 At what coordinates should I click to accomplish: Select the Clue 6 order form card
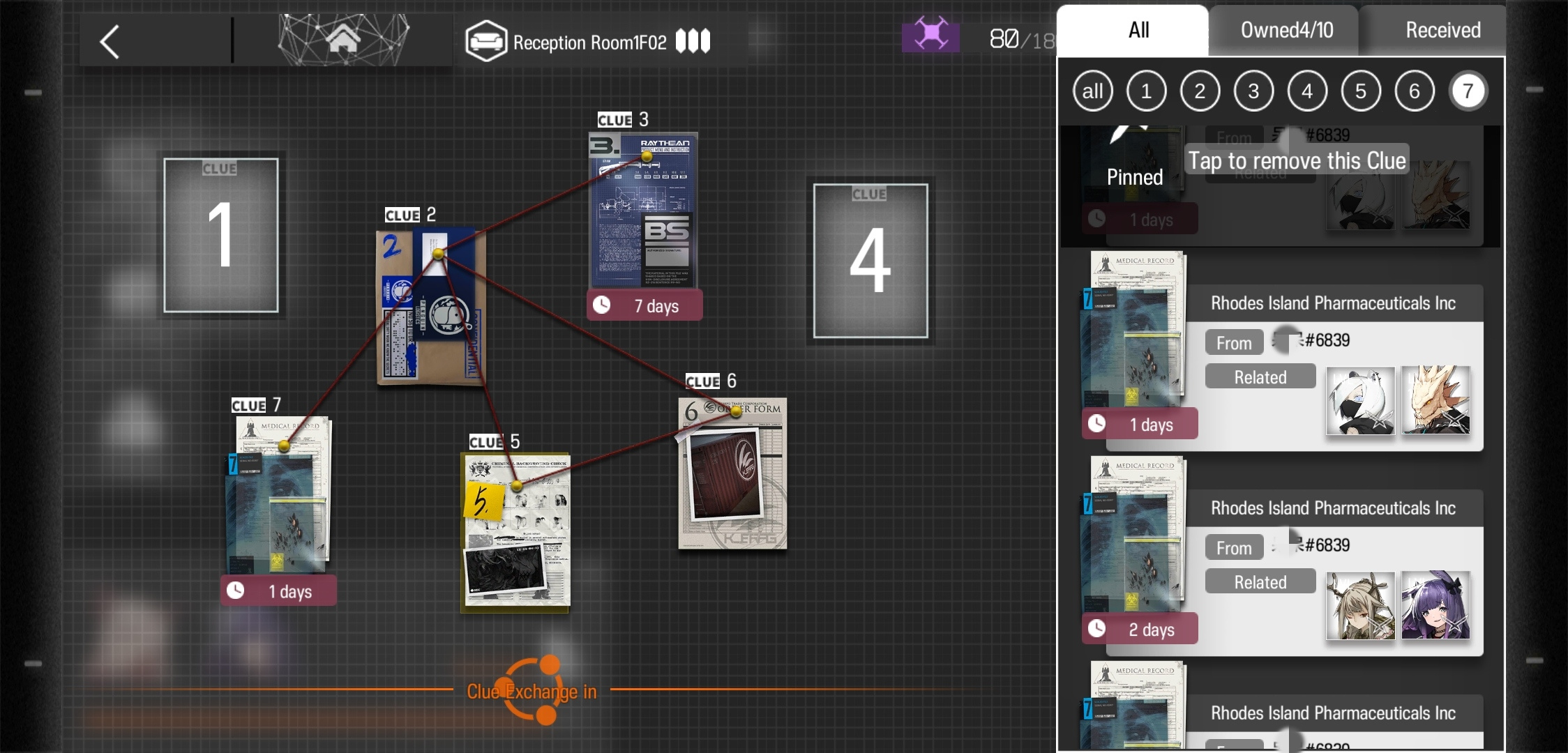coord(732,473)
